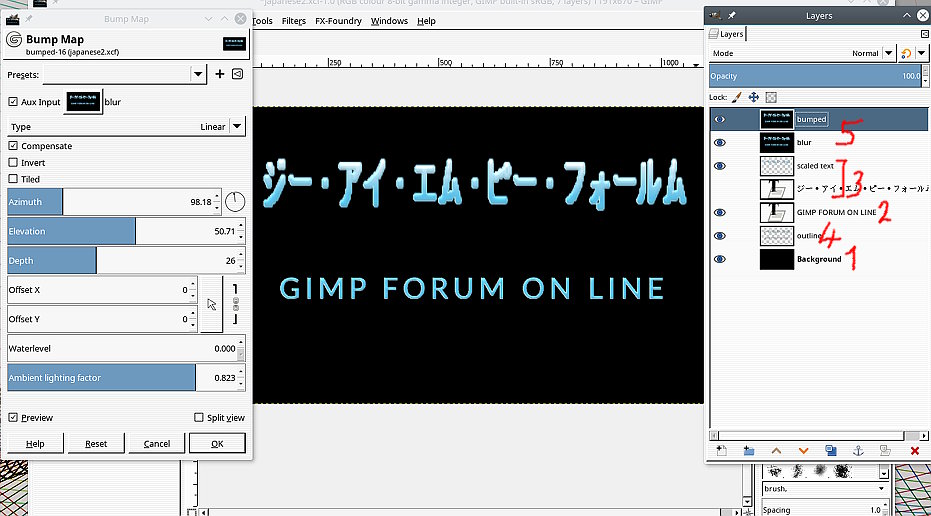The width and height of the screenshot is (931, 516).
Task: Hide the Background layer
Action: [x=720, y=259]
